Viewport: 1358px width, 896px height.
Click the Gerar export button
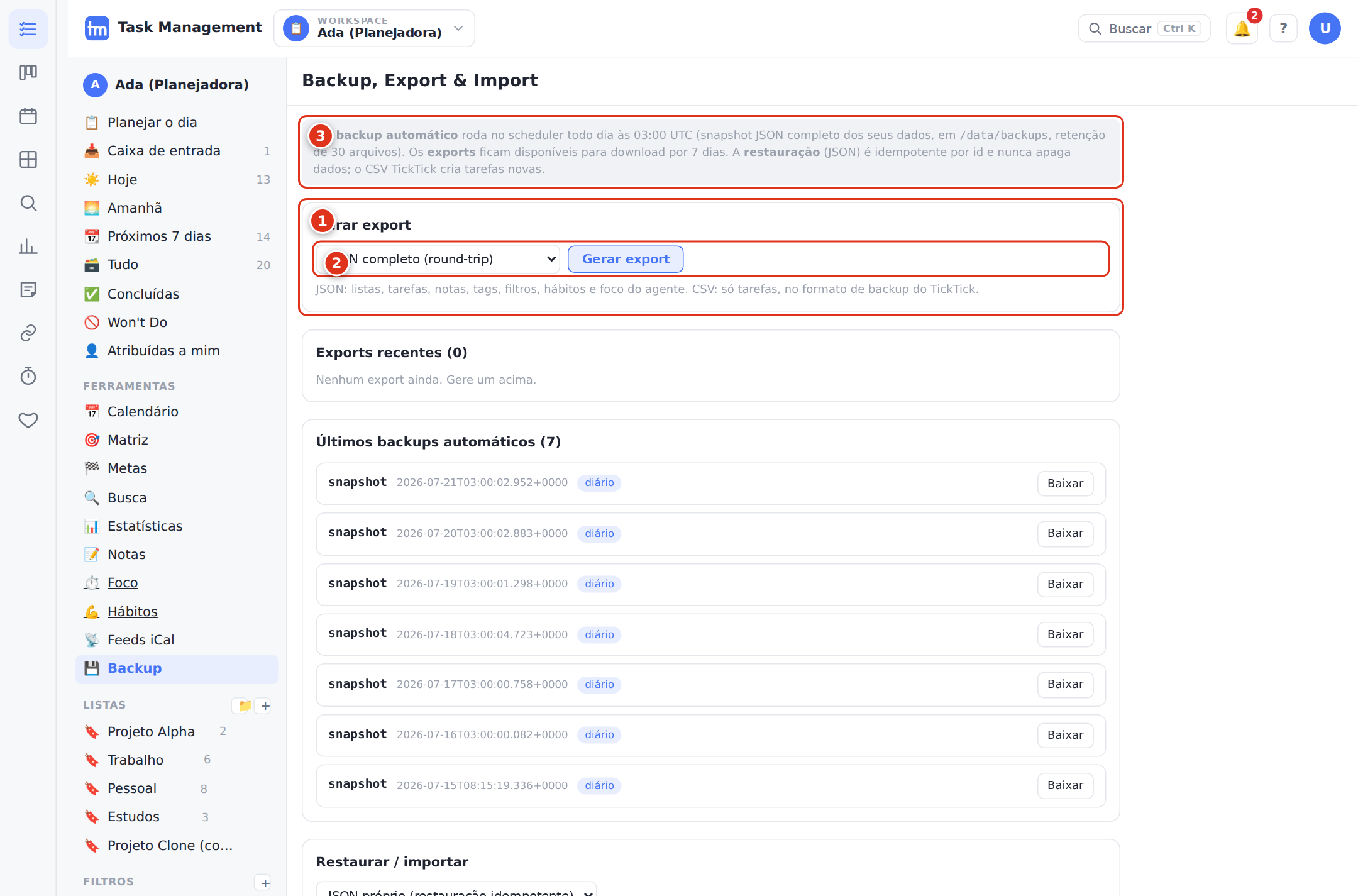[x=626, y=259]
